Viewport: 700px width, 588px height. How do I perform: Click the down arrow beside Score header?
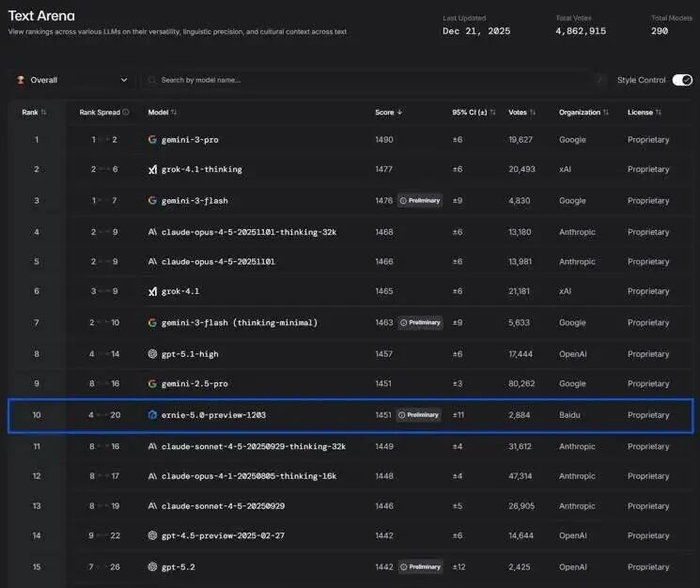tap(400, 112)
